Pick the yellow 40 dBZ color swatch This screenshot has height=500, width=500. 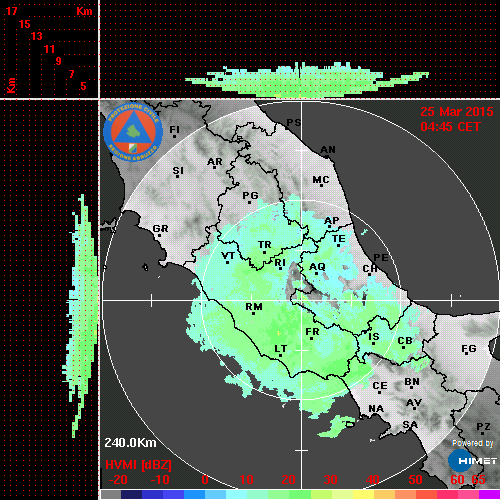click(363, 494)
